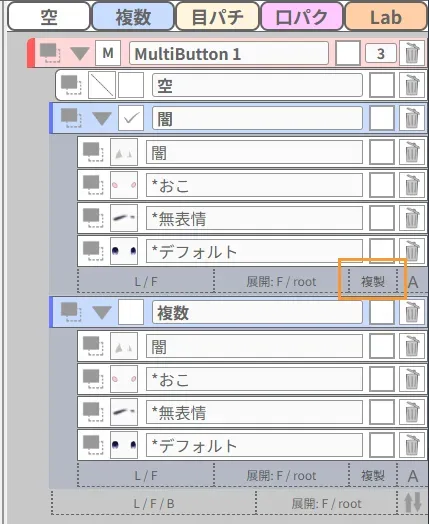Click 複製 under the 闇 group
429x524 pixels.
coord(373,282)
